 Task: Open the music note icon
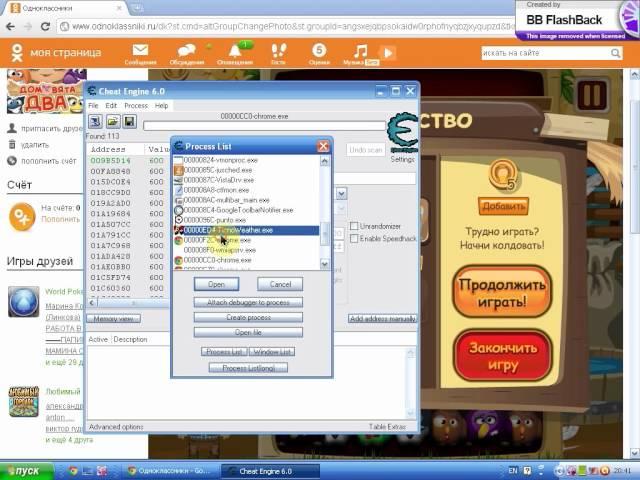(x=360, y=51)
